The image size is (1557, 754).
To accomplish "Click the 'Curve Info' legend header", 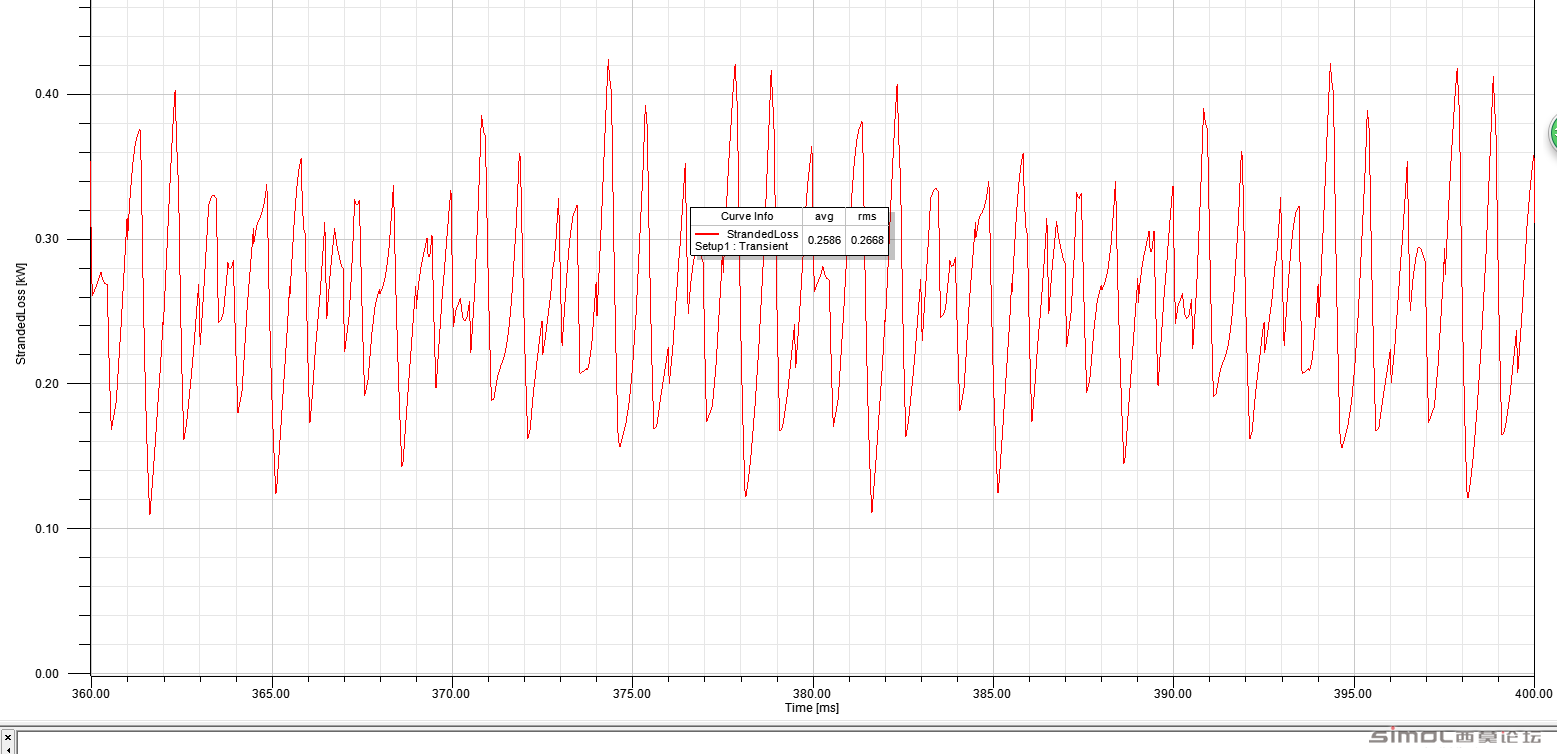I will pyautogui.click(x=747, y=216).
